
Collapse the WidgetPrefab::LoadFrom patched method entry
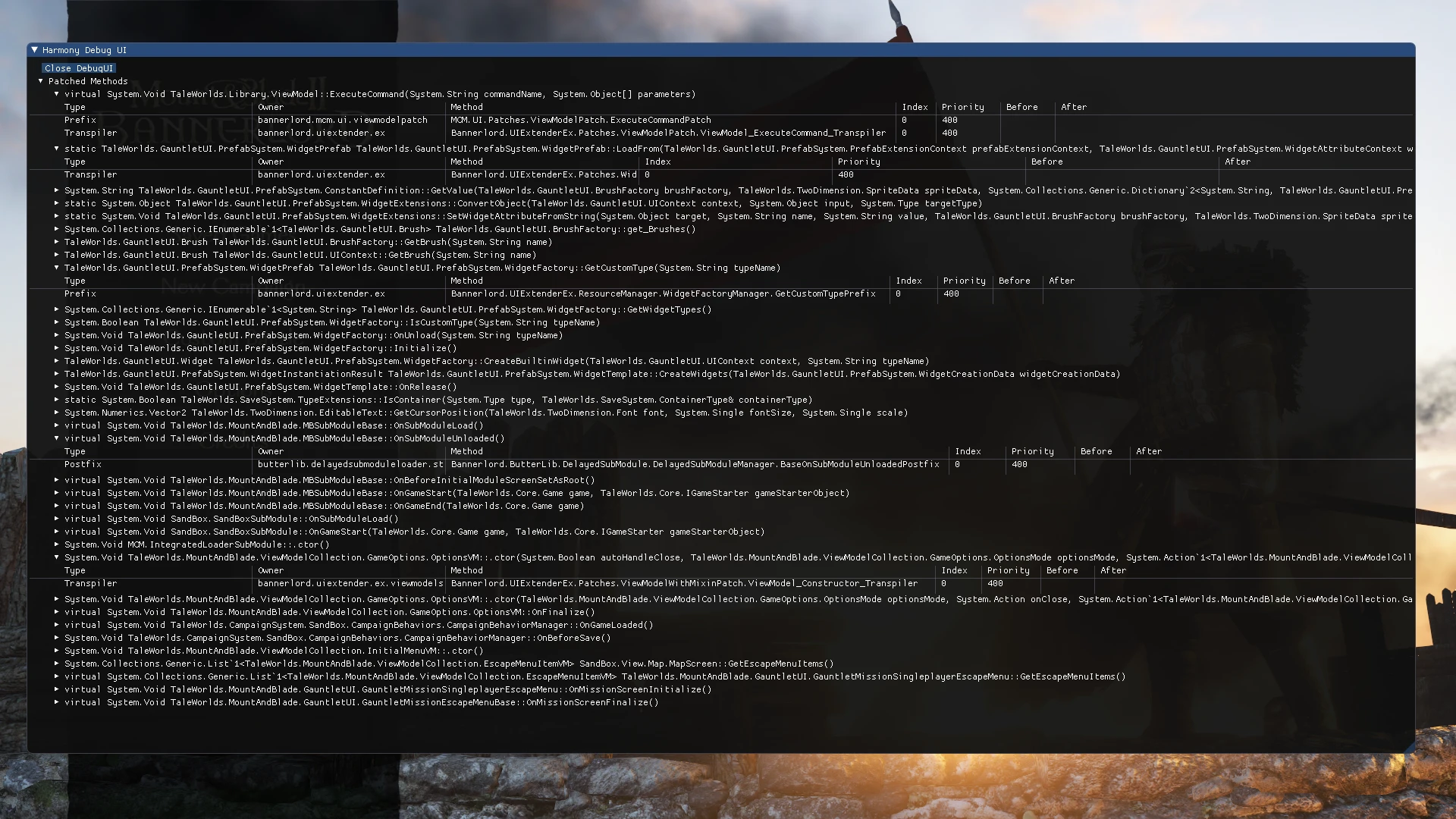57,149
